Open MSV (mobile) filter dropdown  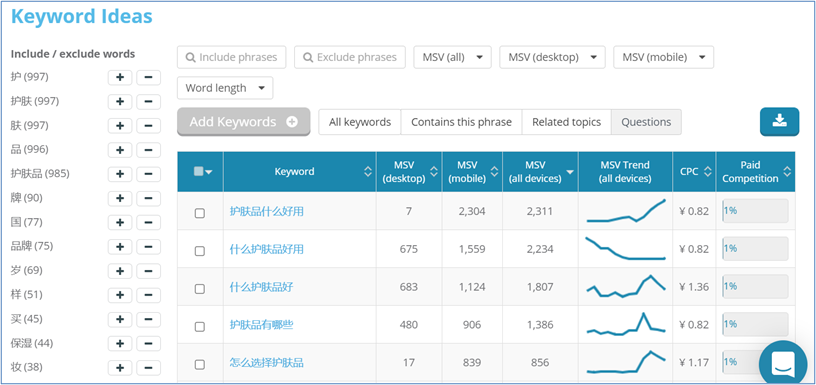point(664,57)
